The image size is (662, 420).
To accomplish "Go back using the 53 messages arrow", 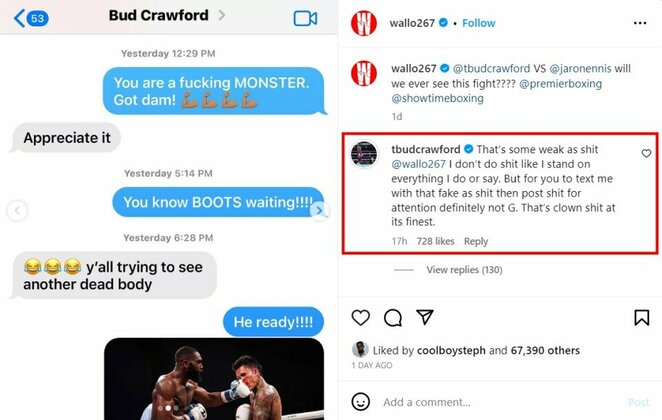I will (x=31, y=18).
